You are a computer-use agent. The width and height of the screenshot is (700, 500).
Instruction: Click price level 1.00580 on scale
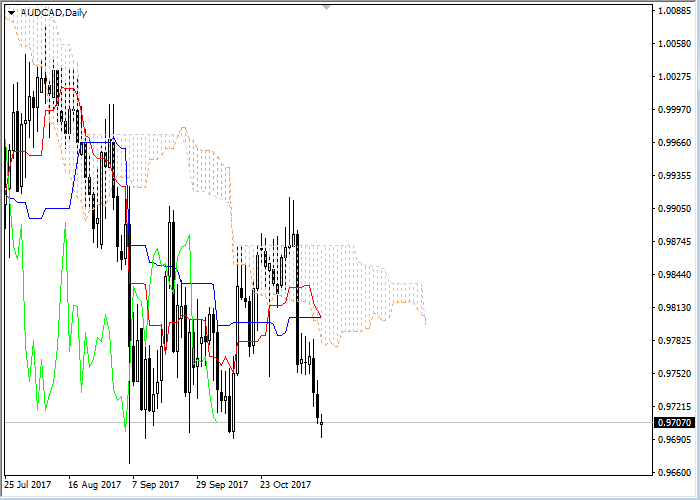tap(675, 44)
